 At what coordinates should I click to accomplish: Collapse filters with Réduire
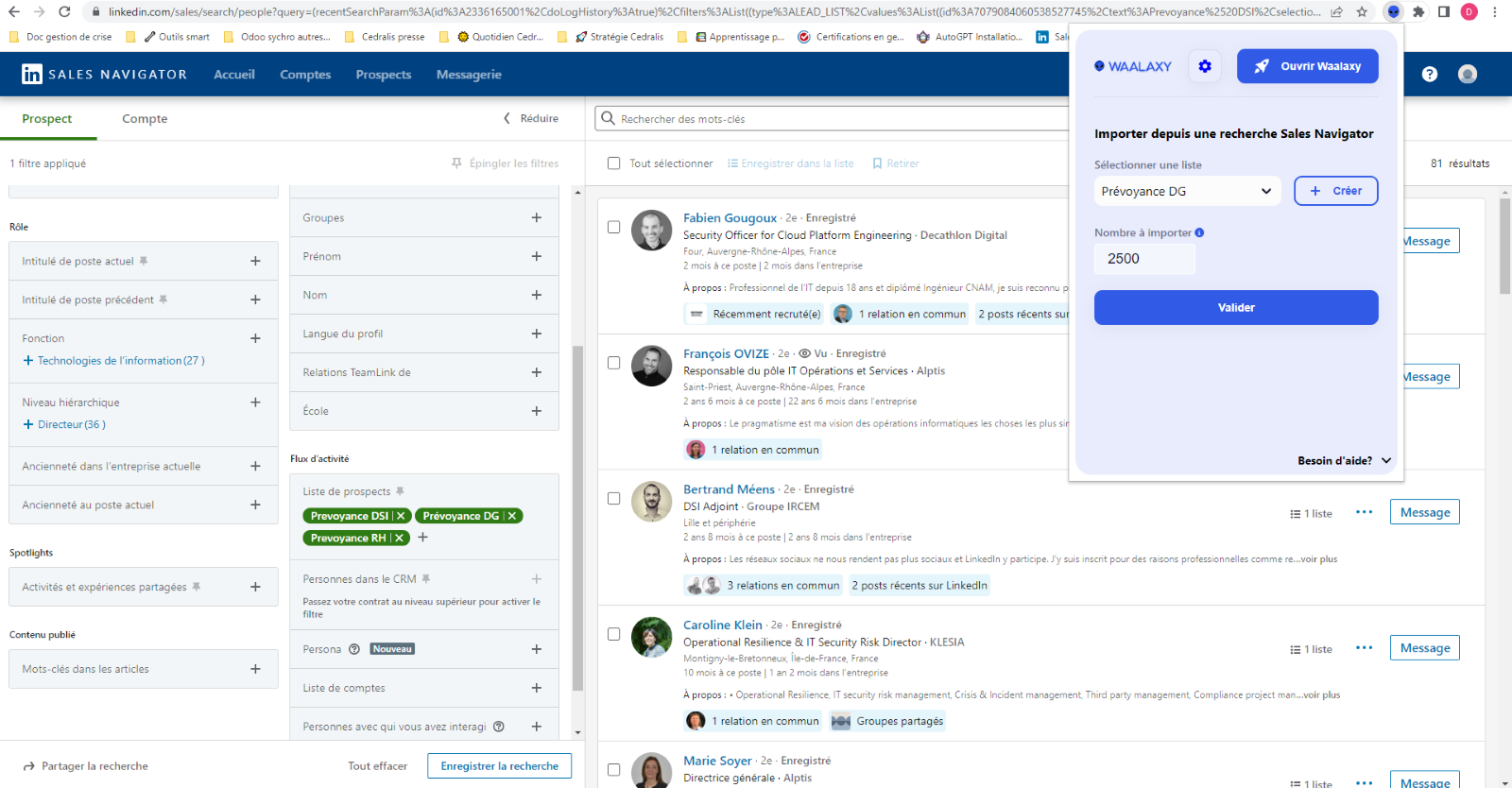click(531, 118)
